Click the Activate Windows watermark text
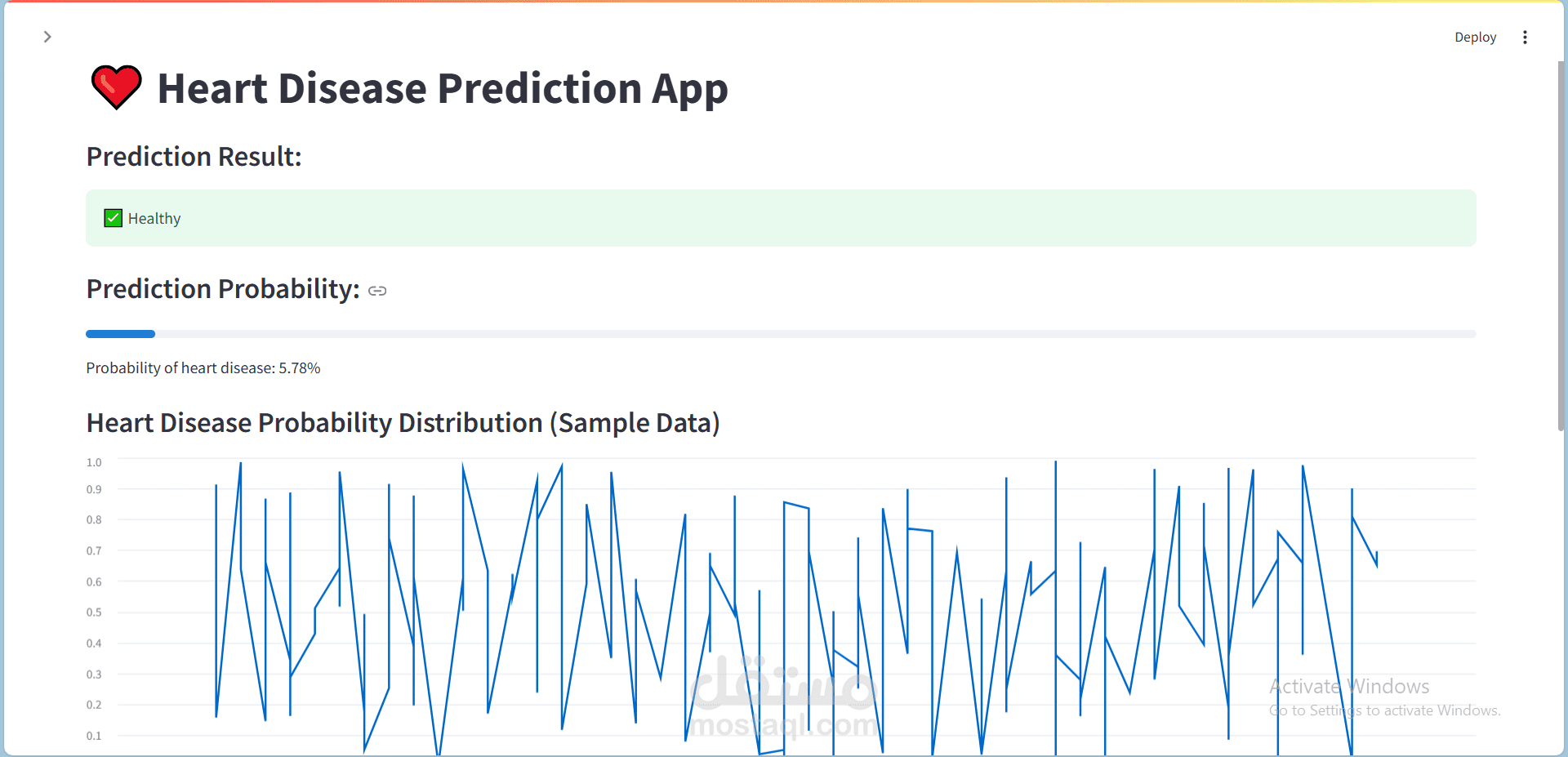Screen dimensions: 1568x757 [x=1349, y=687]
